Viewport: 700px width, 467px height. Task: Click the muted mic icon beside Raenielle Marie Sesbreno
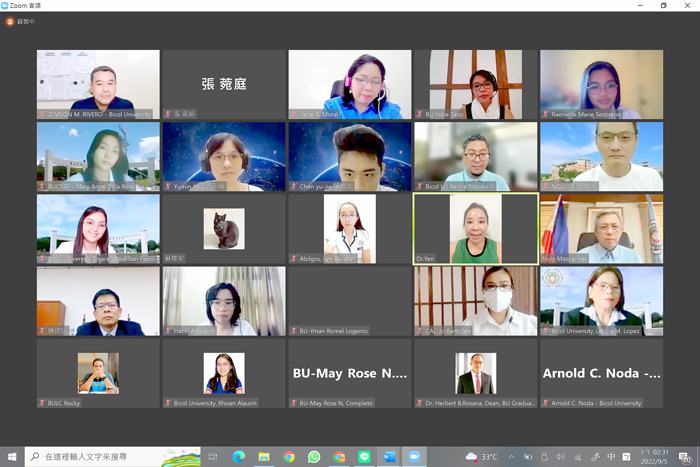[x=546, y=114]
